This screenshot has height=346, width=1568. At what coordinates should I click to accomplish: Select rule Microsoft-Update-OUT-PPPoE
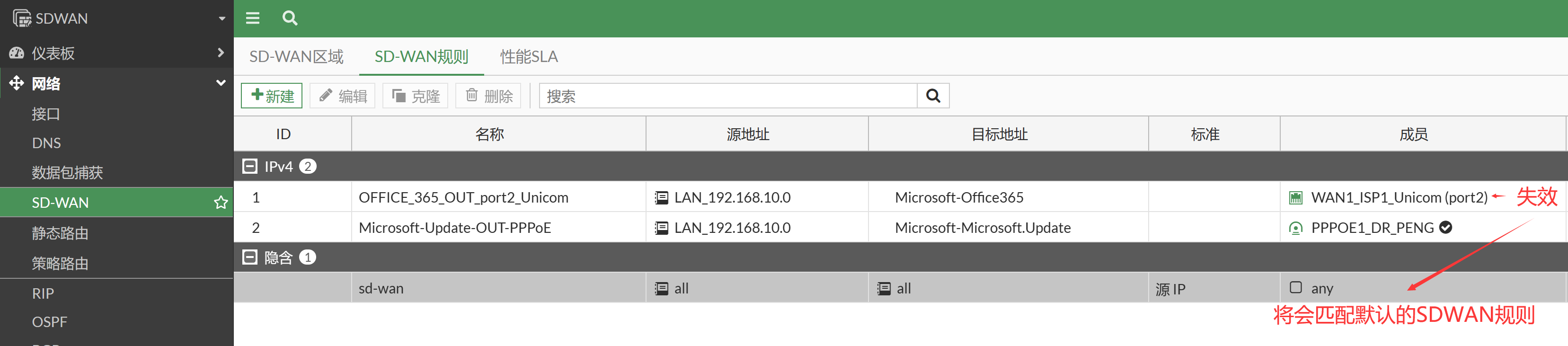pos(455,228)
